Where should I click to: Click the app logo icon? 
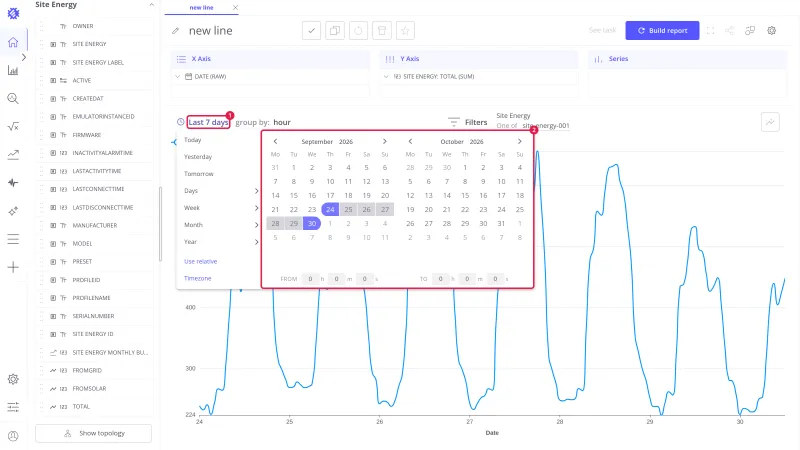pos(13,13)
